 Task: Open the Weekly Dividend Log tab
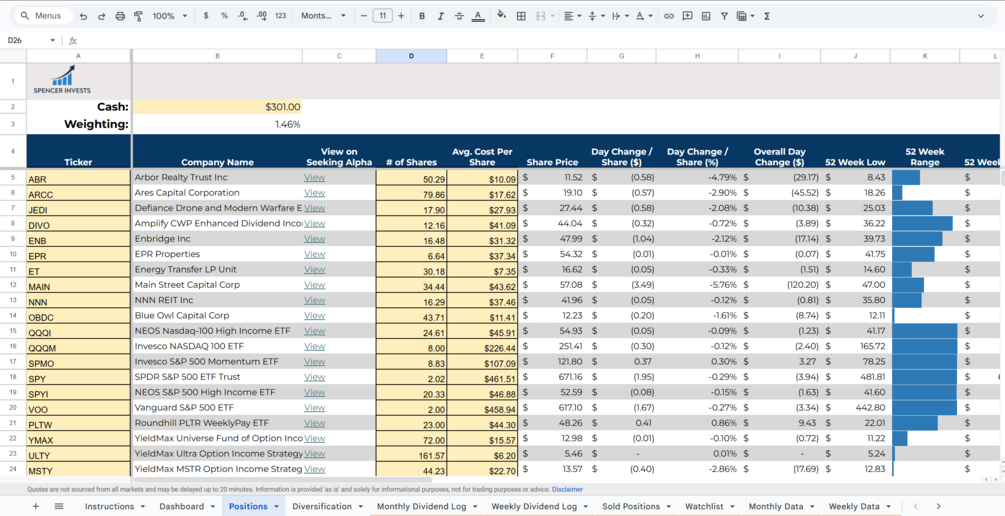coord(534,506)
